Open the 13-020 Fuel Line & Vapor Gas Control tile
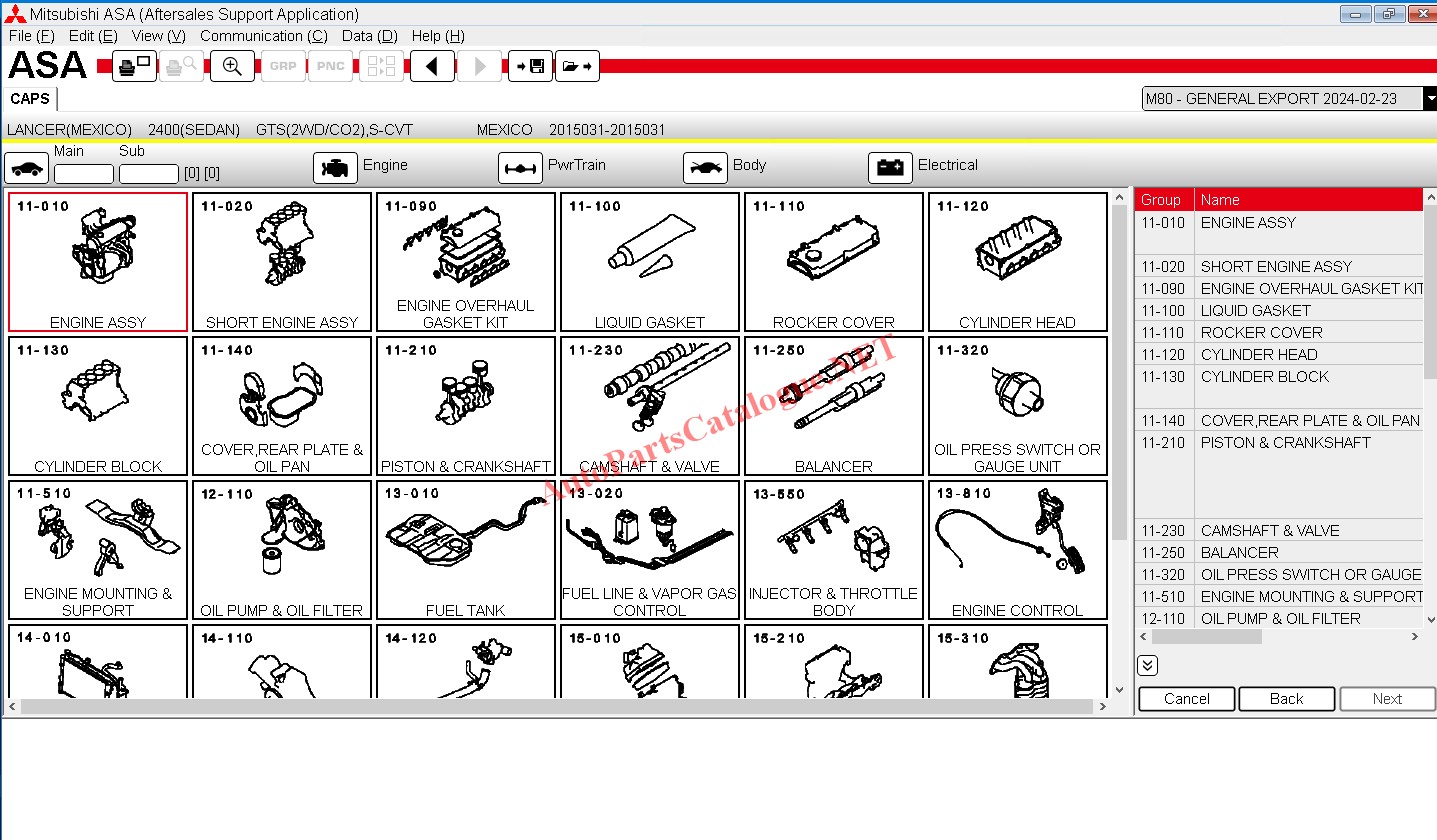 pyautogui.click(x=650, y=550)
